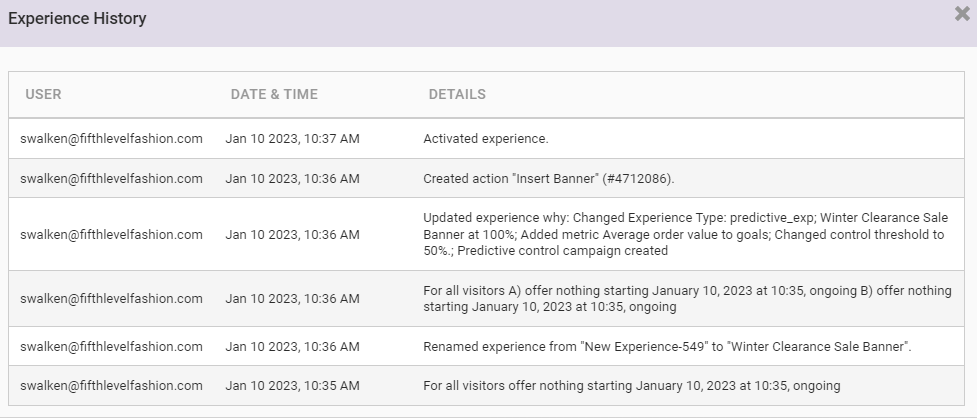
Task: Click the Jan 10 2023, 10:37 AM timestamp
Action: [x=292, y=139]
